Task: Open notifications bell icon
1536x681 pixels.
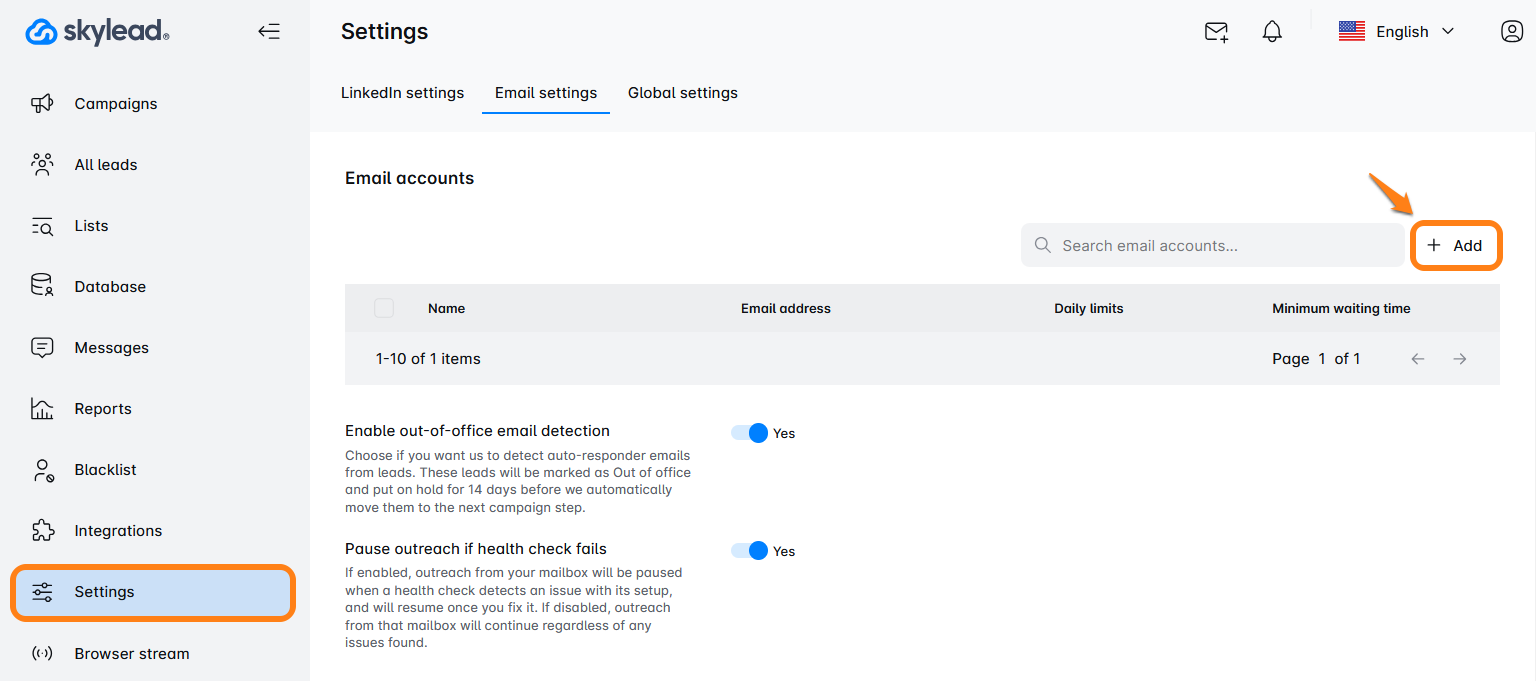Action: pos(1272,32)
